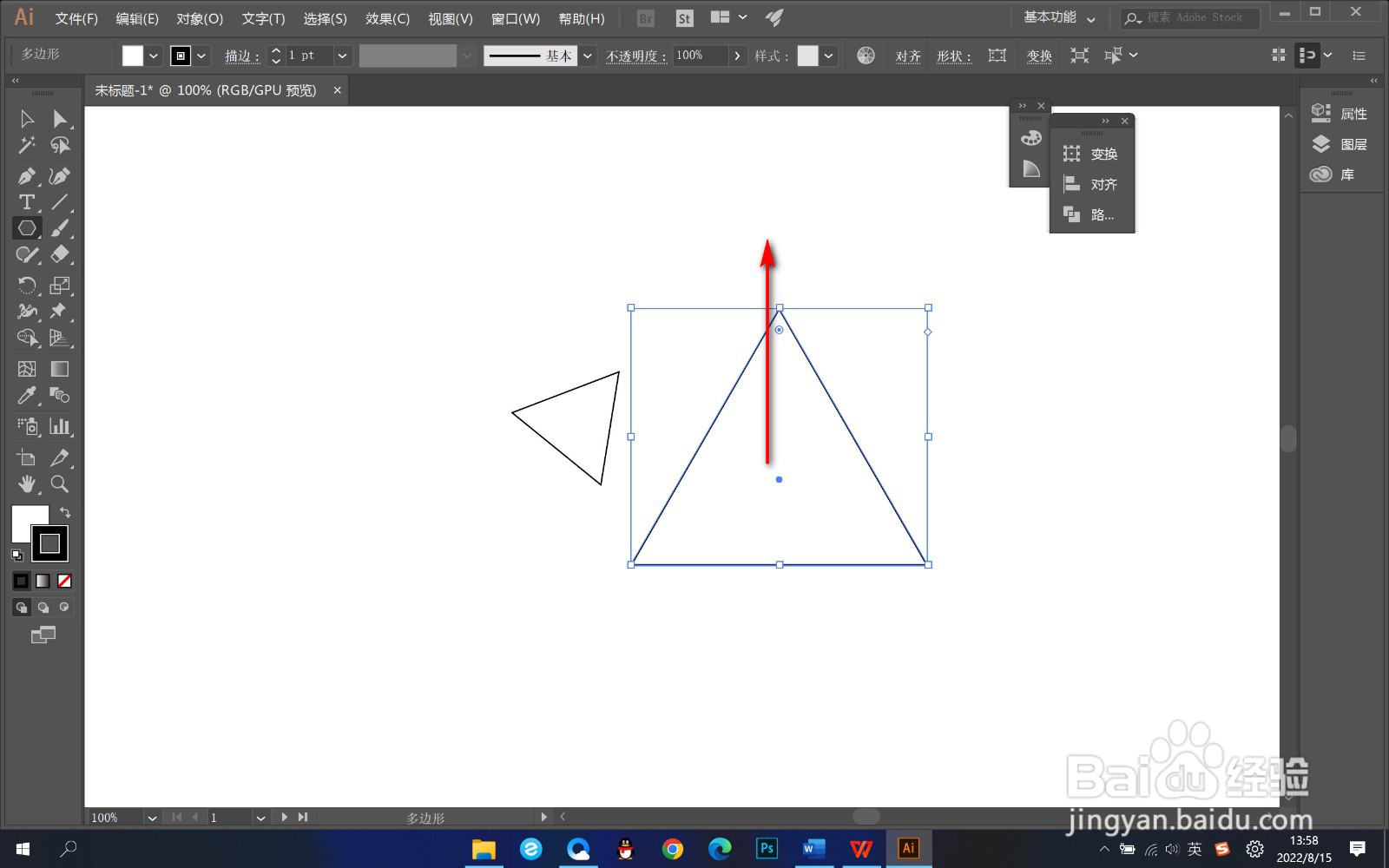Launch Photoshop from the taskbar
This screenshot has height=868, width=1389.
click(x=767, y=848)
